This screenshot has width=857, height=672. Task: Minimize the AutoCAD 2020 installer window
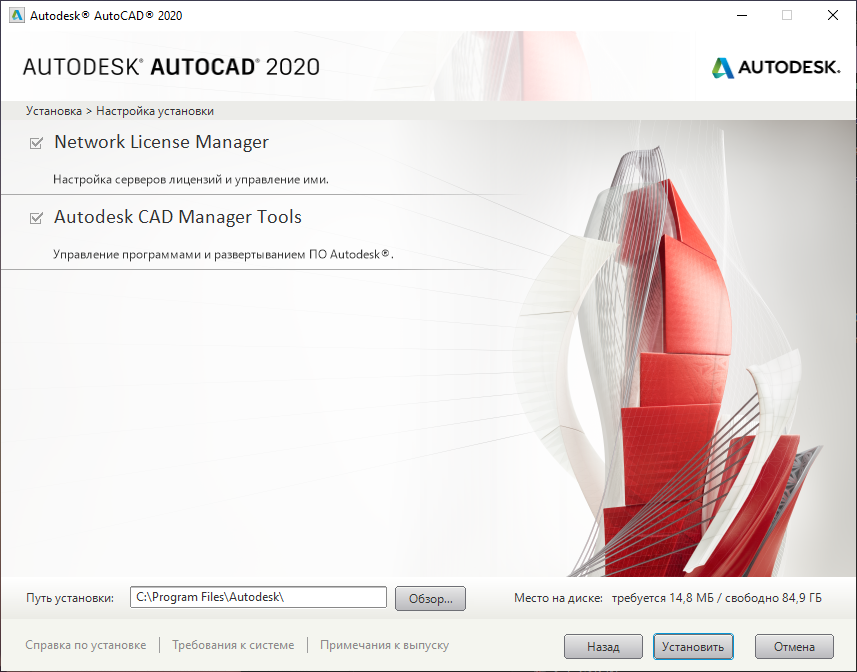click(x=742, y=15)
